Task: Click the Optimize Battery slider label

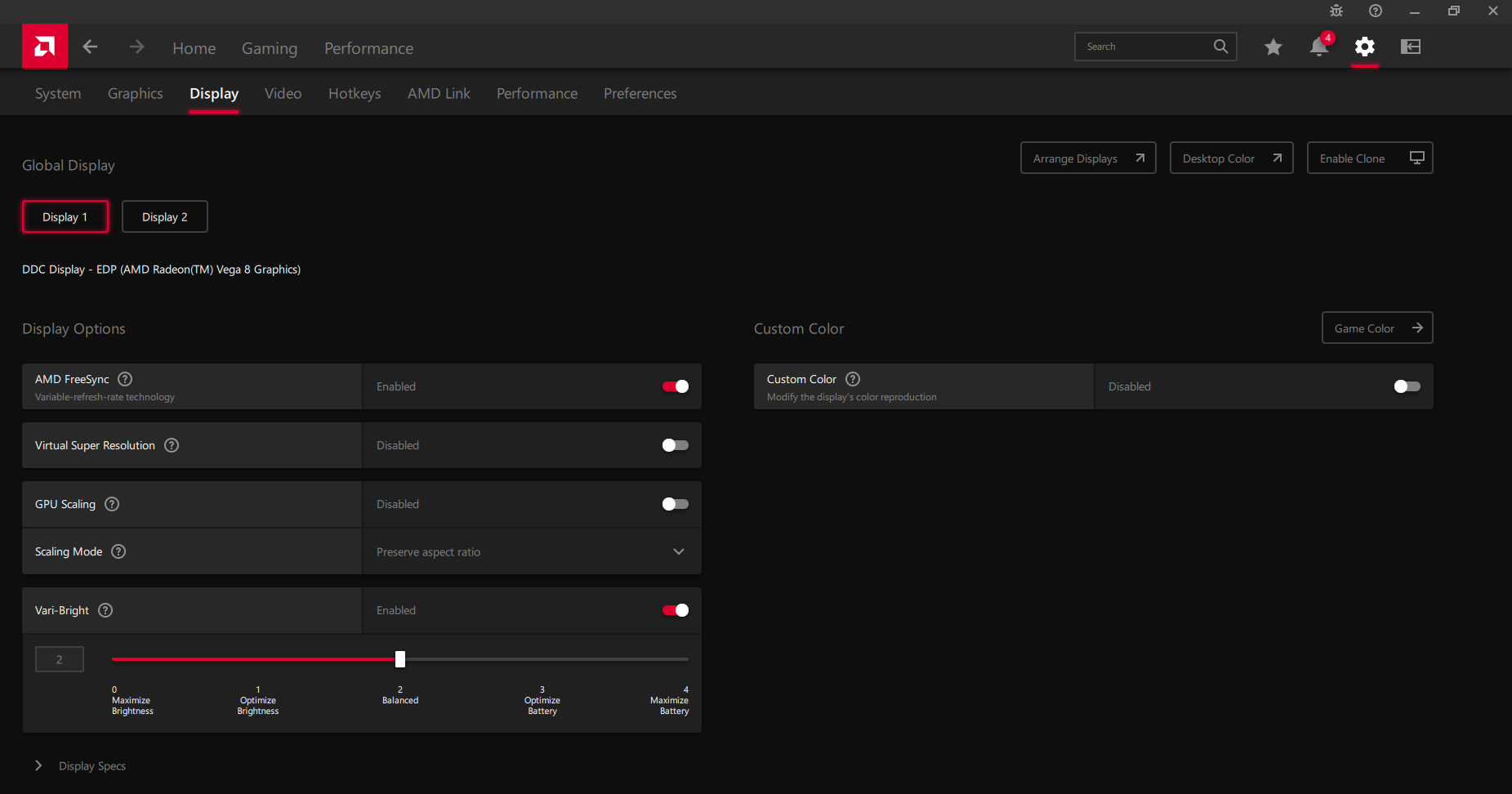Action: tap(542, 701)
